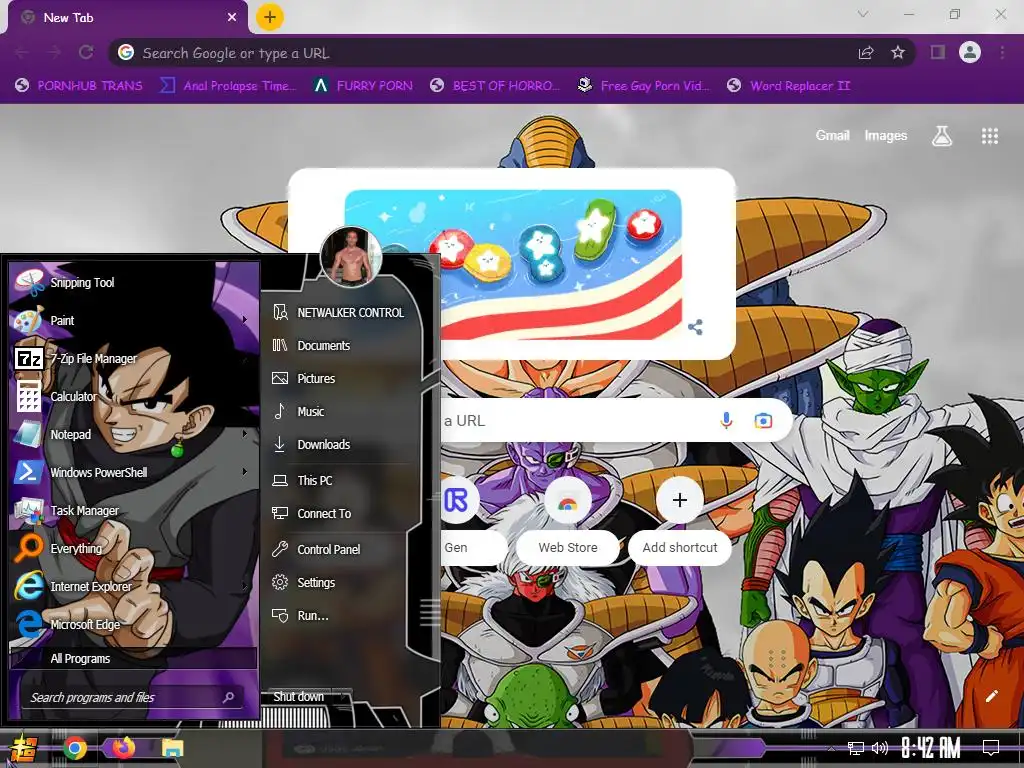The width and height of the screenshot is (1024, 768).
Task: Open Everything search app
Action: pyautogui.click(x=134, y=548)
